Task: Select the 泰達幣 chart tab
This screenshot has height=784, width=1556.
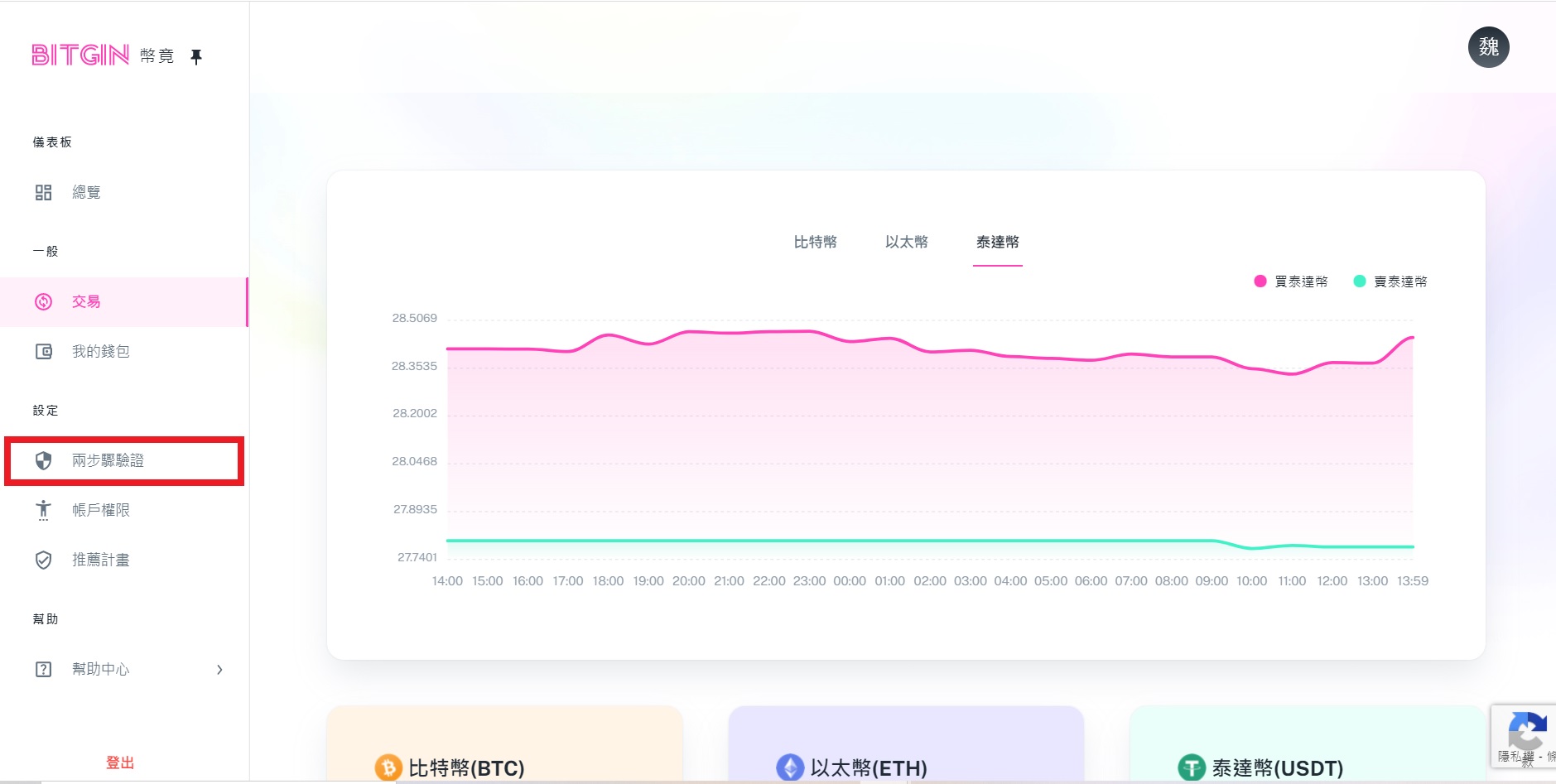Action: 998,242
